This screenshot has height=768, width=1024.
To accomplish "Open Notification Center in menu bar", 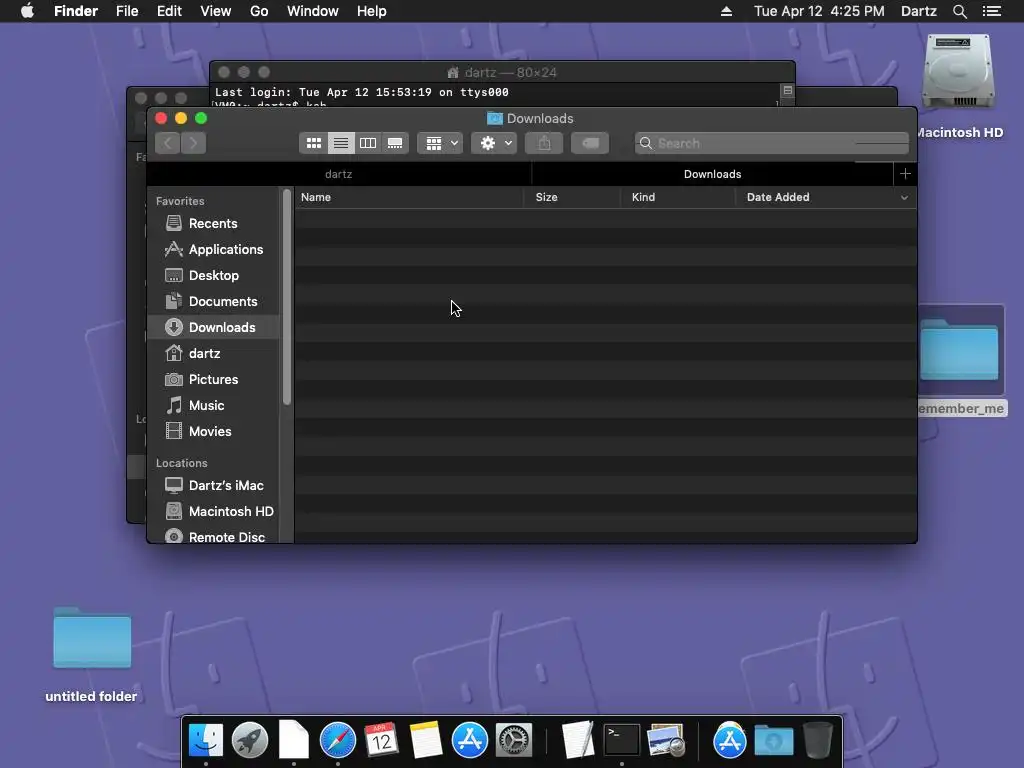I will coord(992,11).
